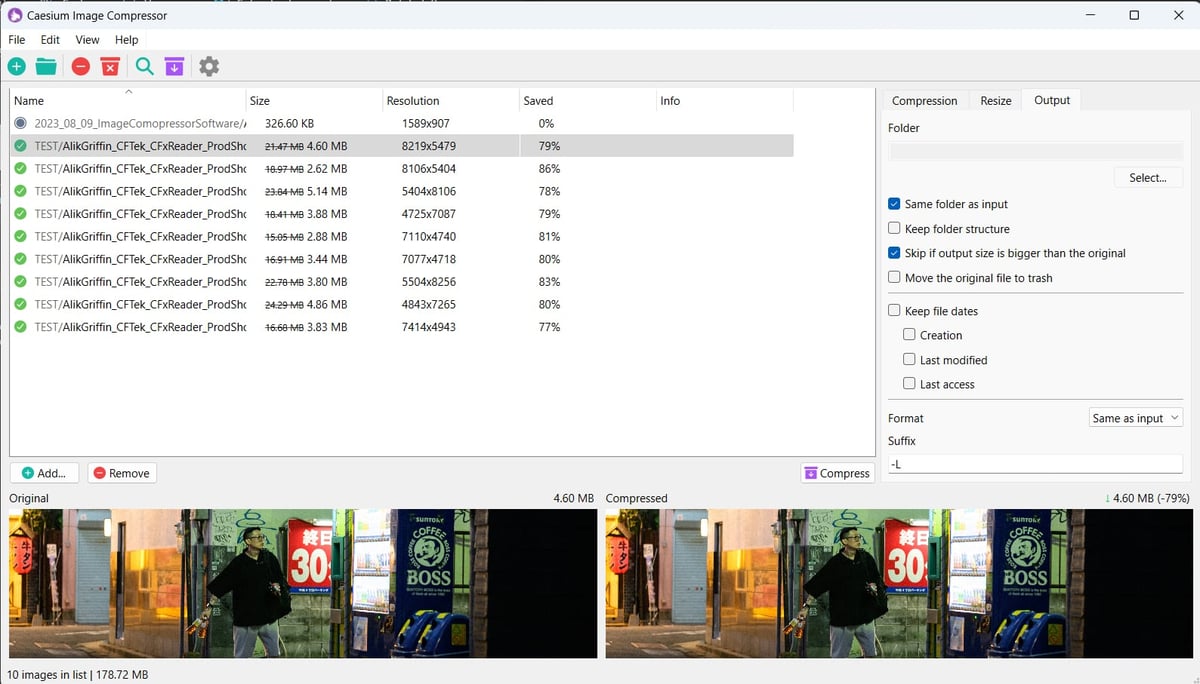Image resolution: width=1200 pixels, height=684 pixels.
Task: Open the Format dropdown showing Same as input
Action: [1135, 417]
